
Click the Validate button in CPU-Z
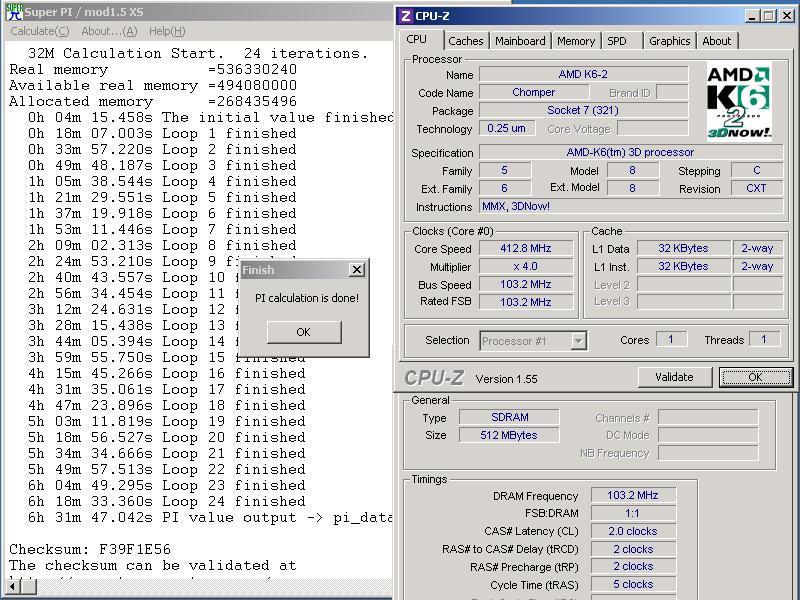[x=674, y=377]
